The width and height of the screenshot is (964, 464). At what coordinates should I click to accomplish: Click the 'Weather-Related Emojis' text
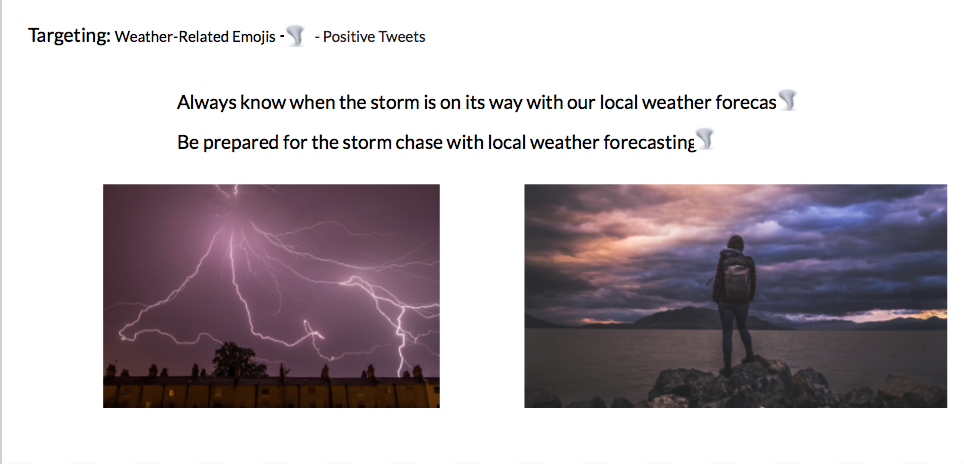pos(195,37)
